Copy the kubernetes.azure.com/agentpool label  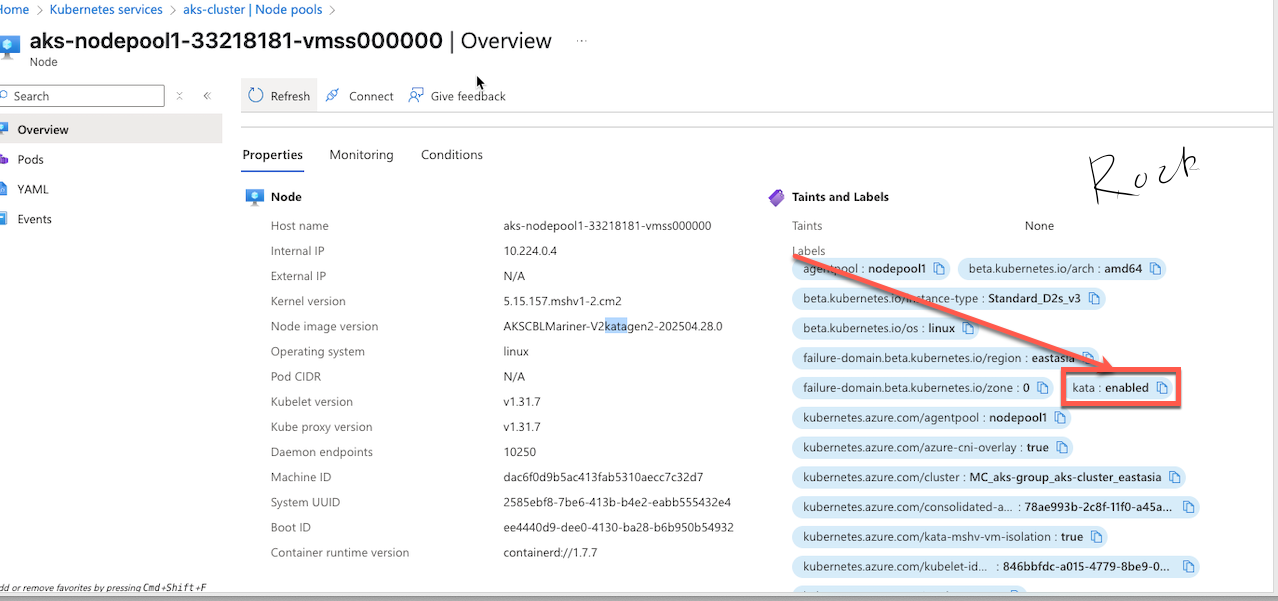click(x=1060, y=417)
